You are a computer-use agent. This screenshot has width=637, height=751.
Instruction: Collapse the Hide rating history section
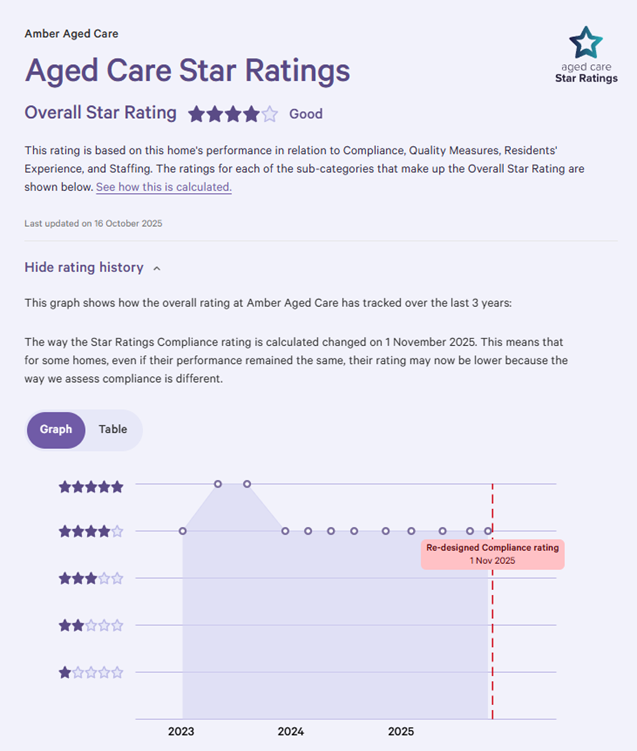click(x=84, y=268)
